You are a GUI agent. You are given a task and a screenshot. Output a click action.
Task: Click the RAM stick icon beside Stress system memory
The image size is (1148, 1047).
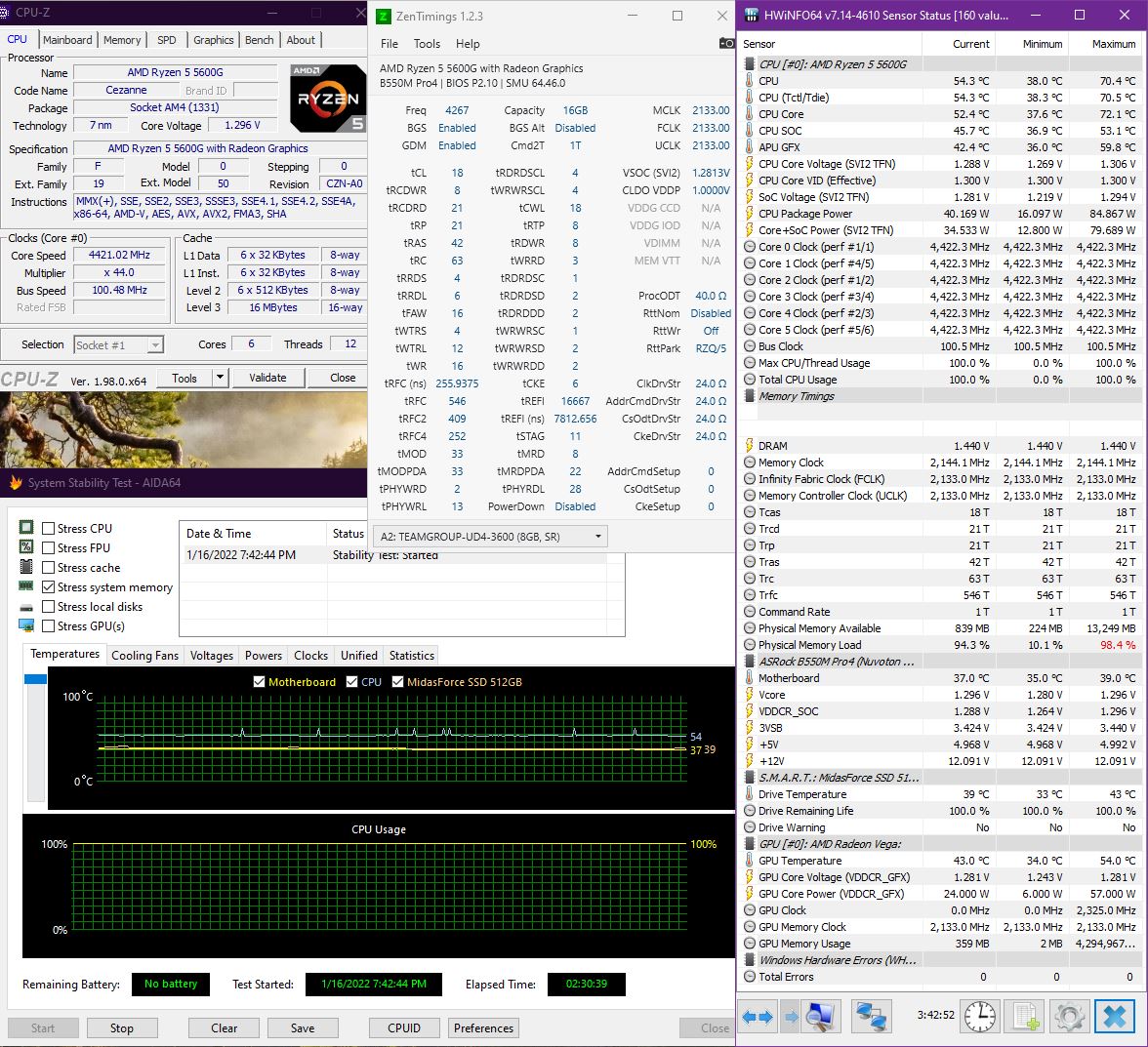click(x=26, y=586)
